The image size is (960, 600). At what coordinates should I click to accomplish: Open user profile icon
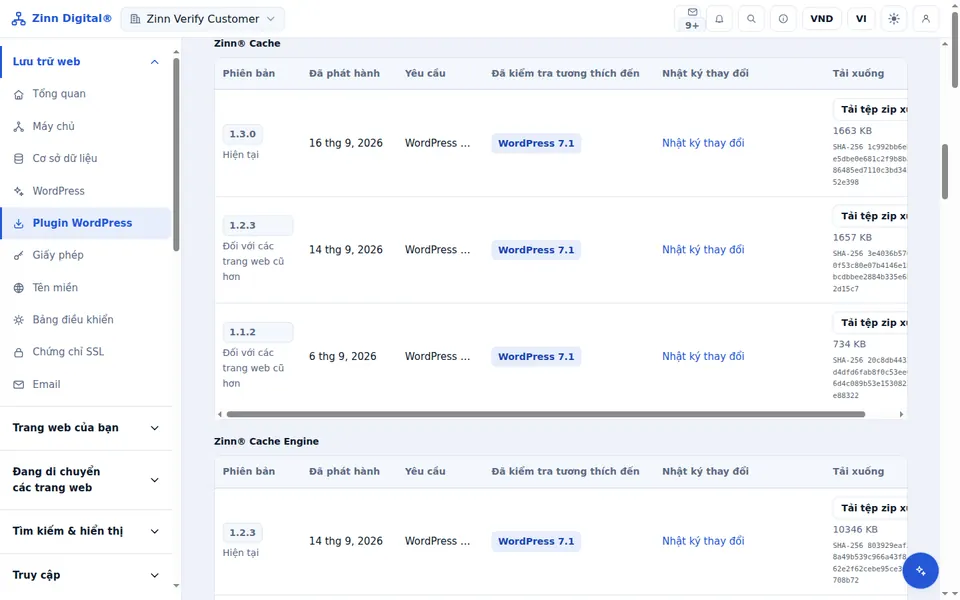point(926,18)
